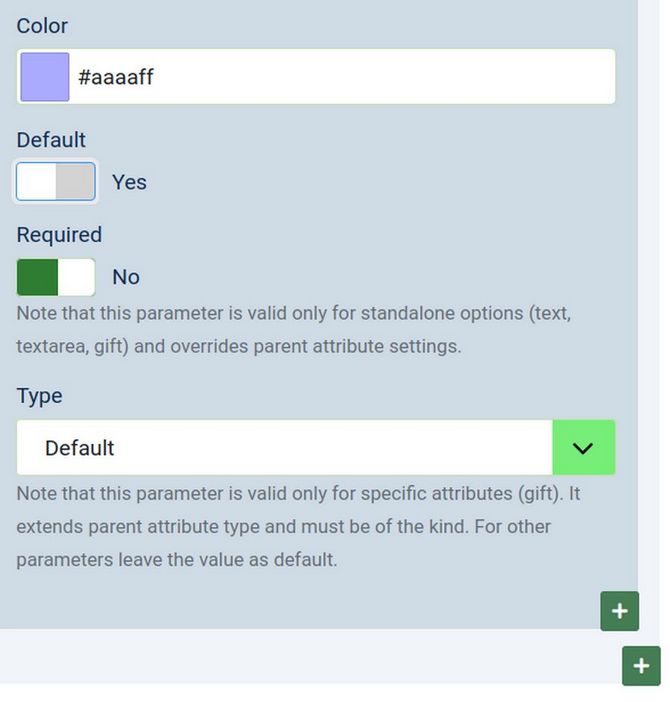
Task: Click the specific attributes note under Type
Action: pos(298,526)
